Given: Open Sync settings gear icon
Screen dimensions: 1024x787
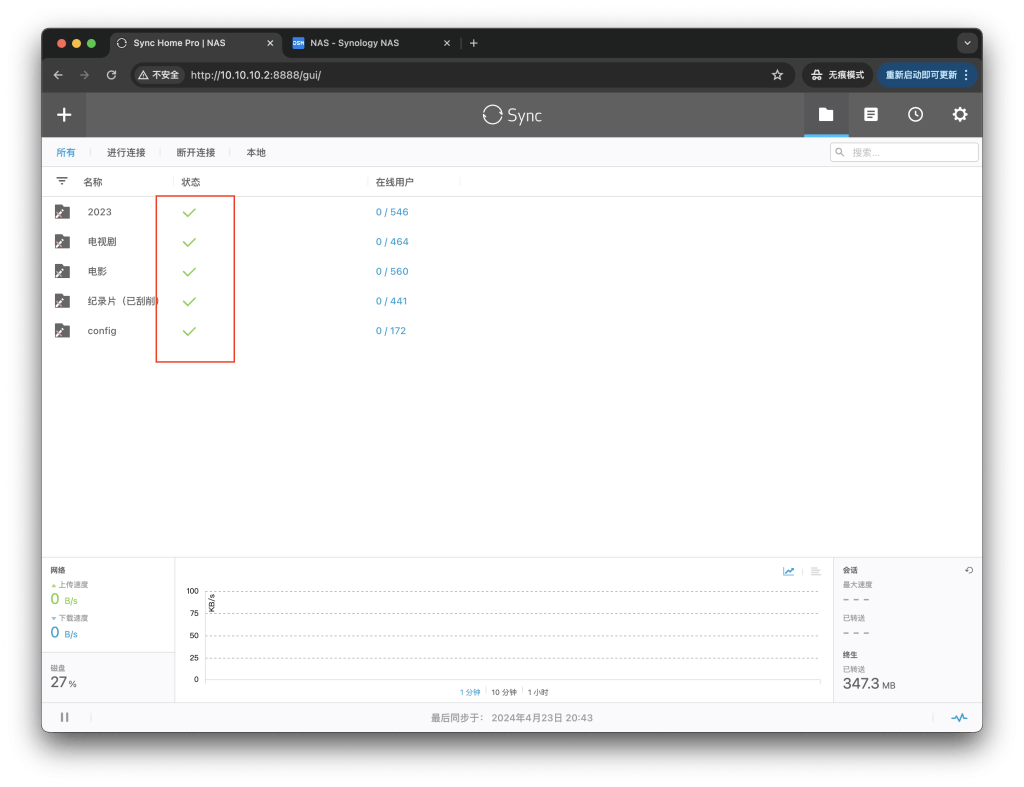Looking at the screenshot, I should (x=959, y=114).
